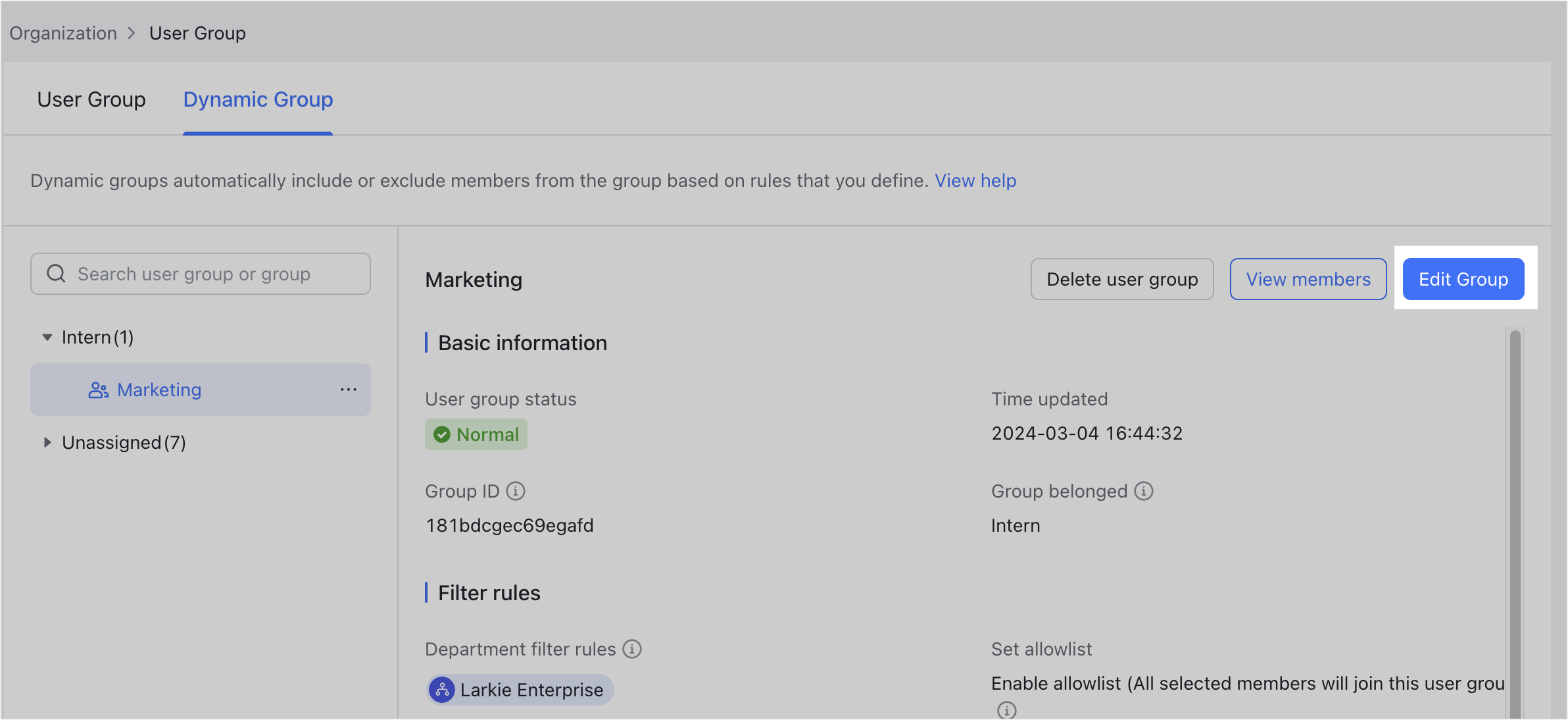This screenshot has height=720, width=1568.
Task: Click the group icon beside Marketing
Action: tap(99, 390)
